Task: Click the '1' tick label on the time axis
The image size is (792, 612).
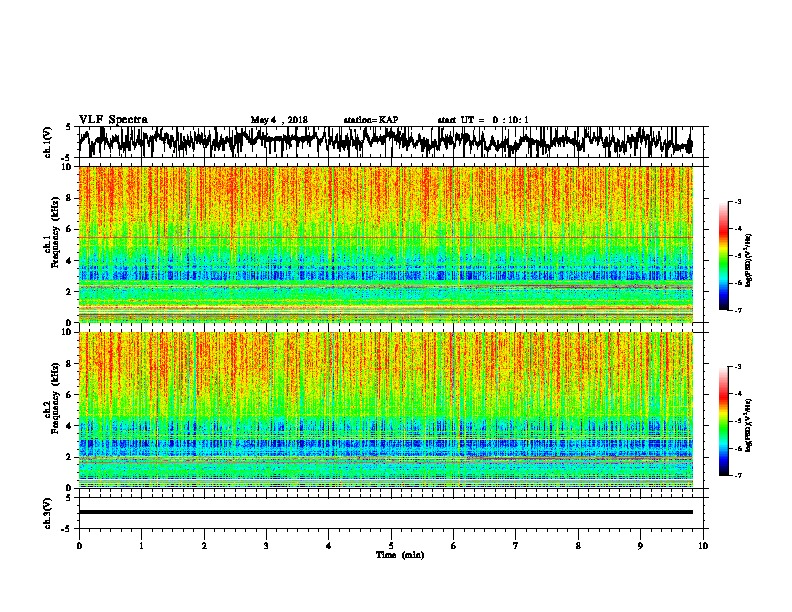Action: (x=141, y=545)
